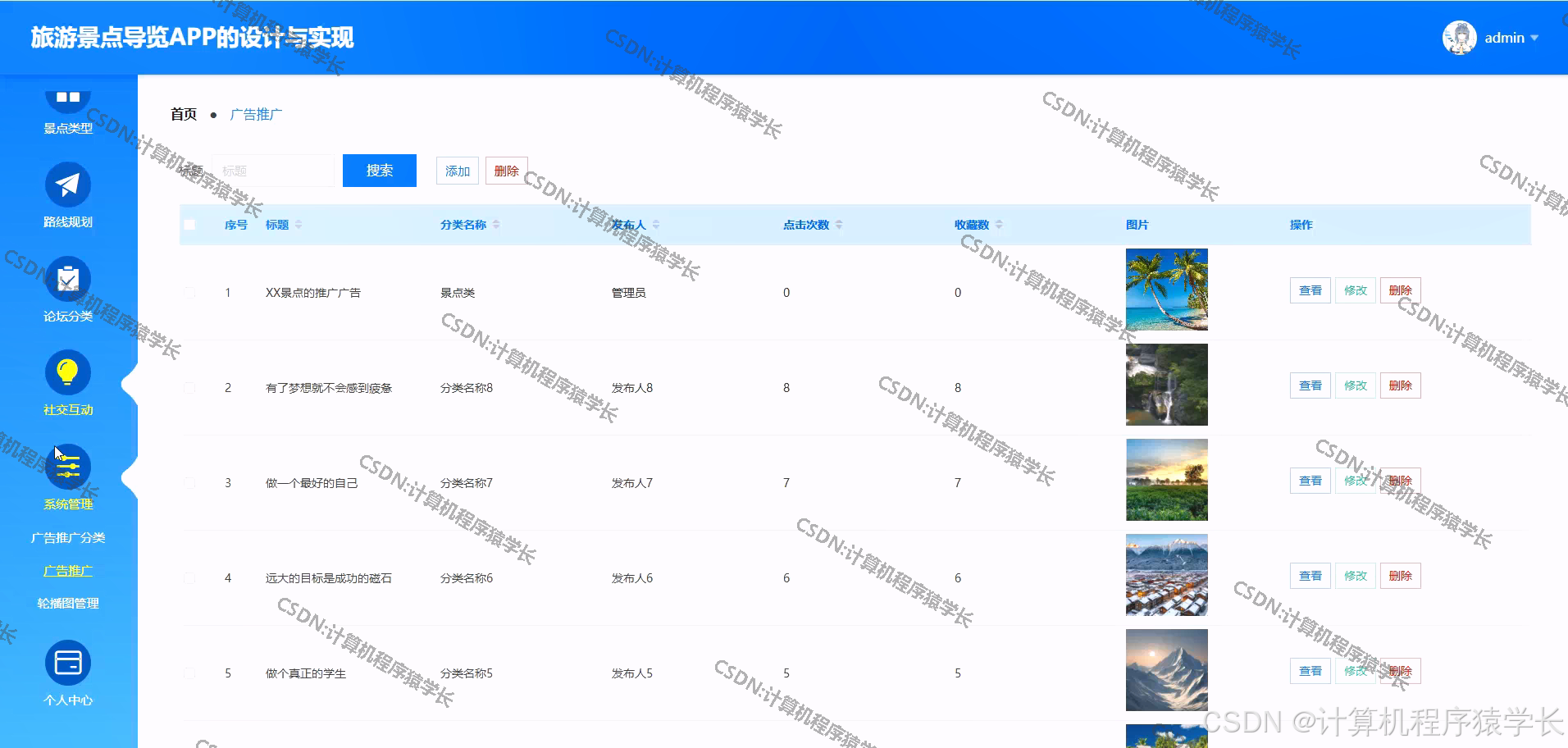Select checkbox for row 做一个最好的自己
This screenshot has width=1568, height=748.
pyautogui.click(x=189, y=483)
